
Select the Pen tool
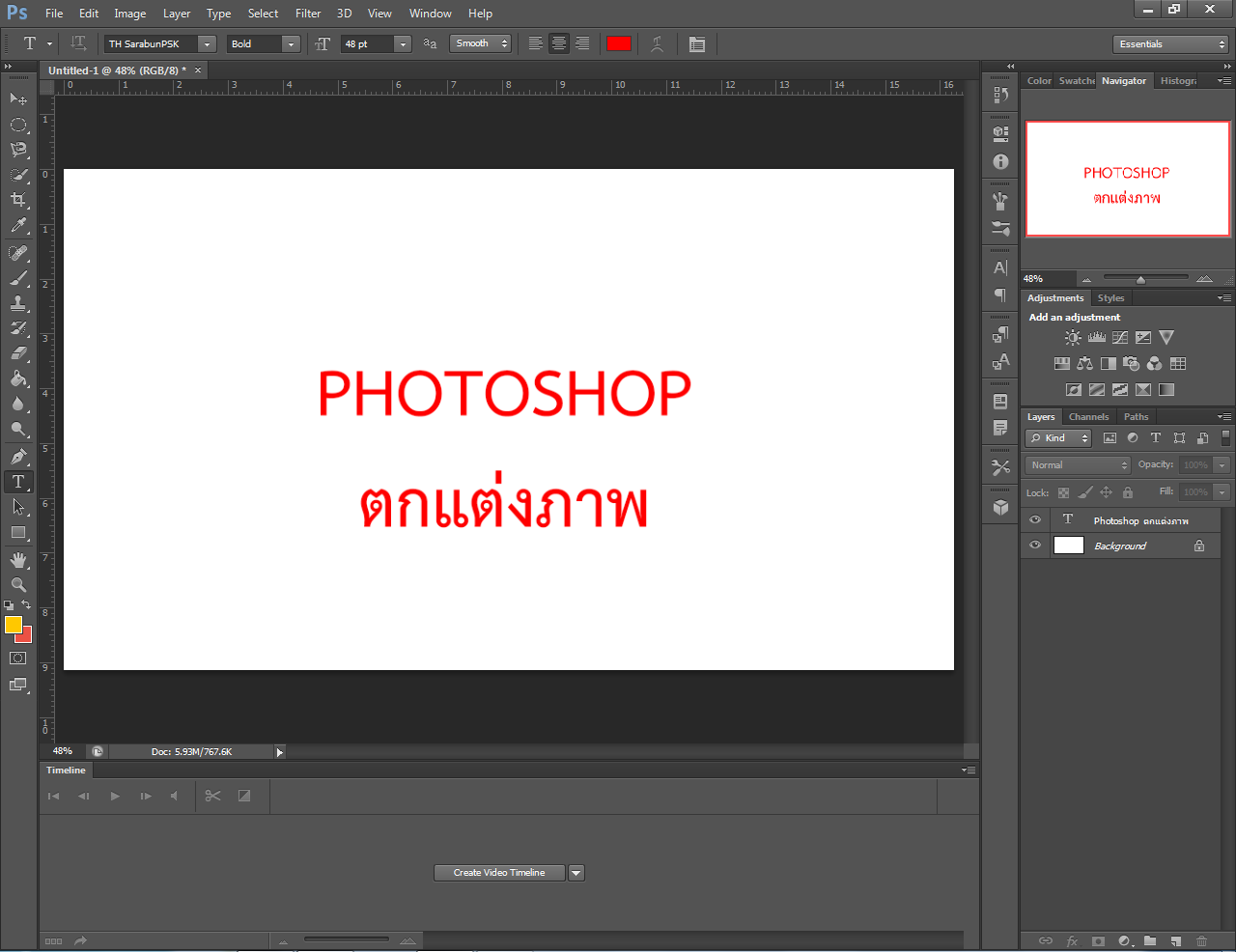[18, 456]
